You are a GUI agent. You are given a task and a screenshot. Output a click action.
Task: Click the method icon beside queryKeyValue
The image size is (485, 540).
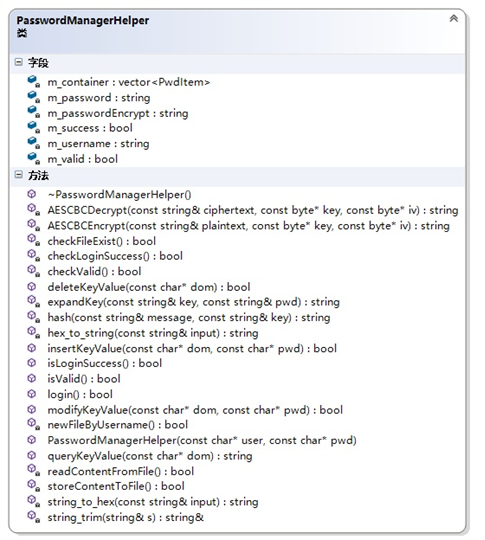pos(32,455)
